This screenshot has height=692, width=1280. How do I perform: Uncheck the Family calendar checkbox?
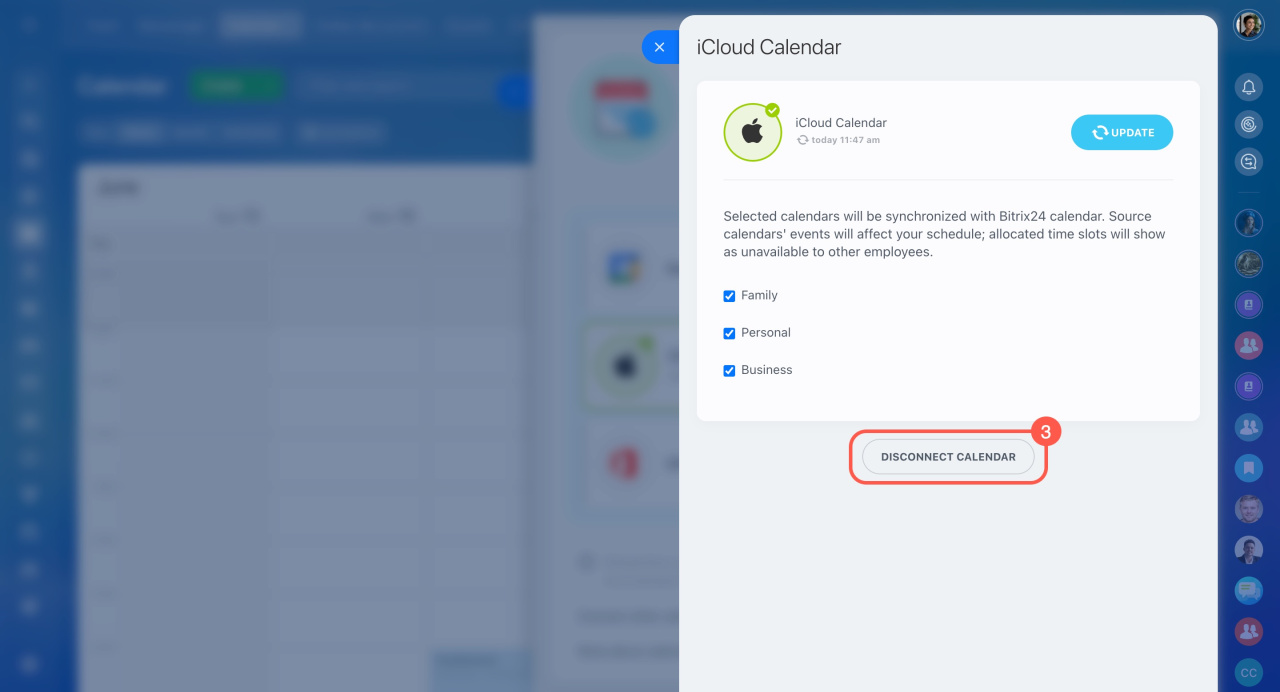click(729, 296)
